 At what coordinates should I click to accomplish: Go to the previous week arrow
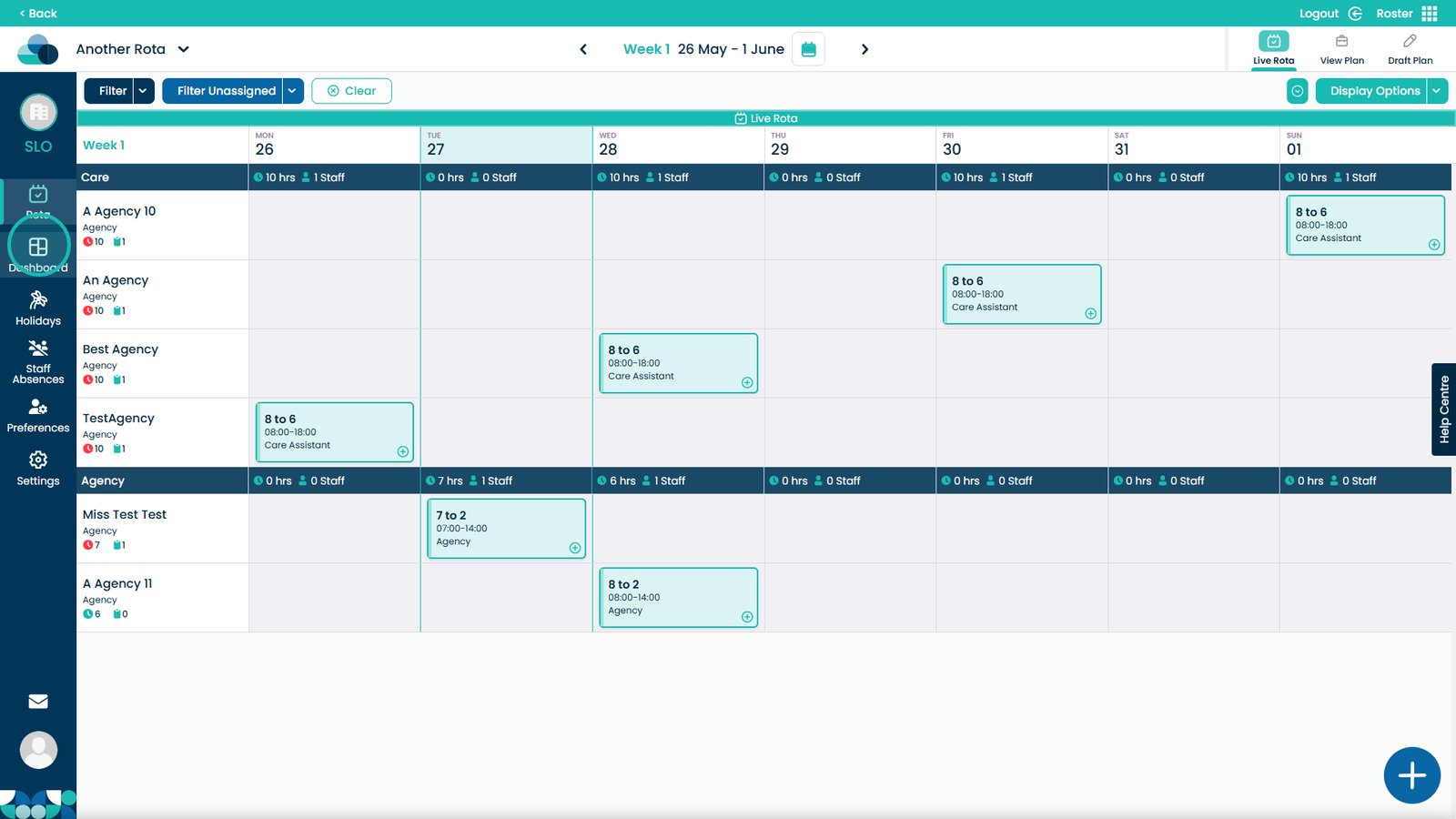(x=583, y=49)
